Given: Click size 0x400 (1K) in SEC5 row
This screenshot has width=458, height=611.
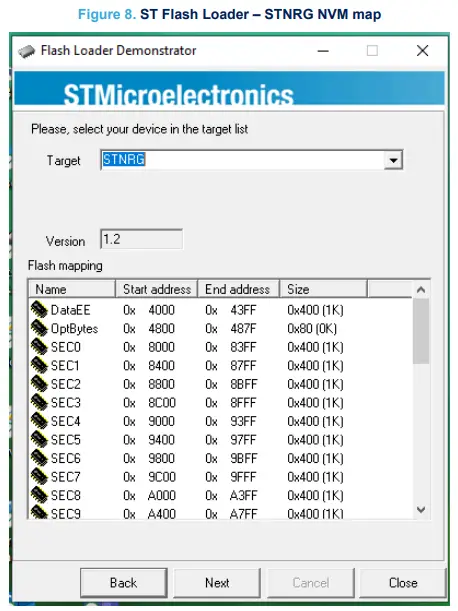Looking at the screenshot, I should pyautogui.click(x=315, y=440).
